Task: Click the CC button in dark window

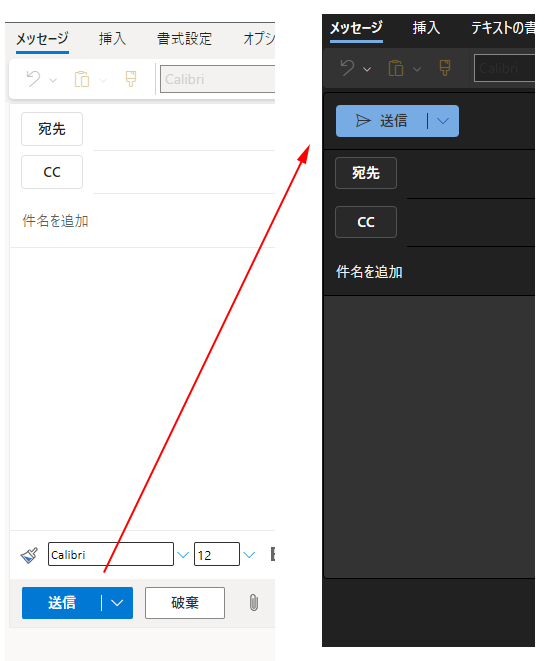Action: 366,222
